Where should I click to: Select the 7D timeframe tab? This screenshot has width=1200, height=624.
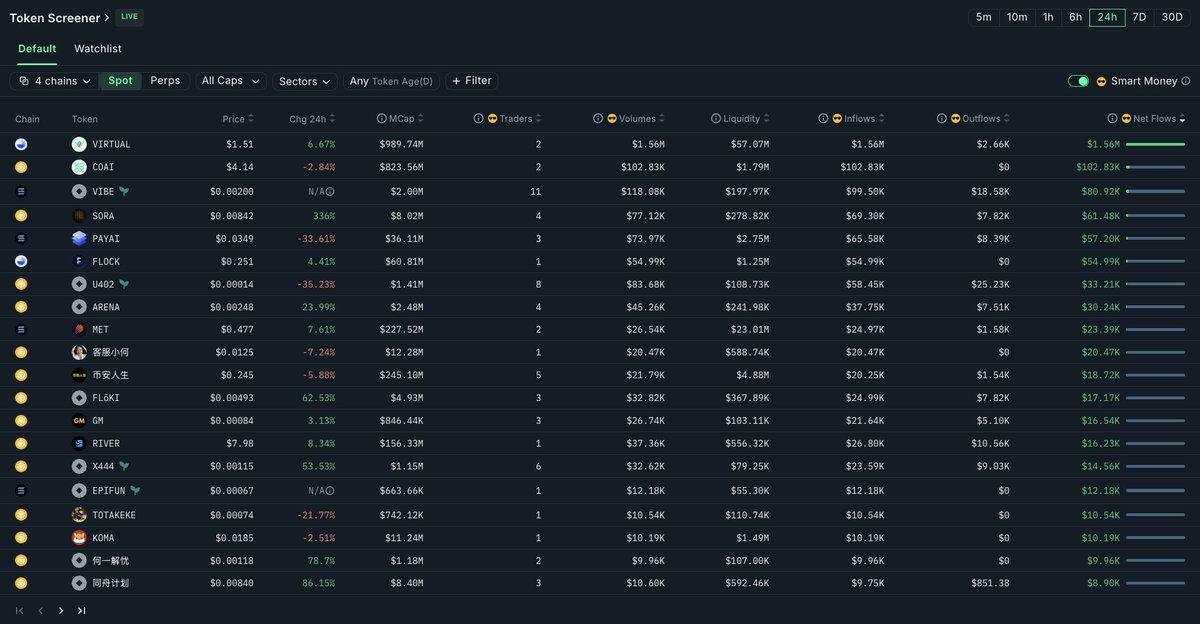1139,17
